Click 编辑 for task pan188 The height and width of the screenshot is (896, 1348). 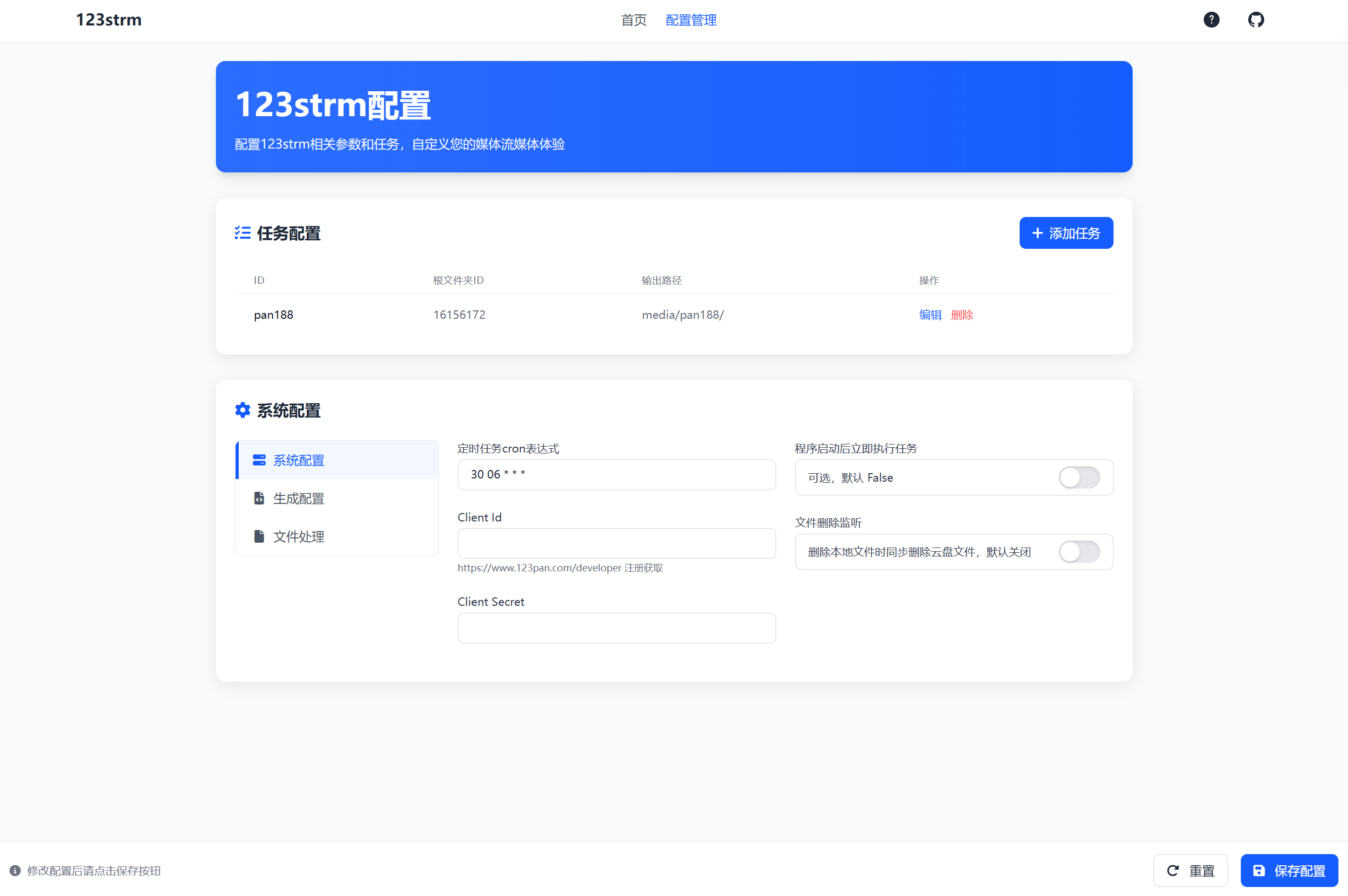(930, 315)
